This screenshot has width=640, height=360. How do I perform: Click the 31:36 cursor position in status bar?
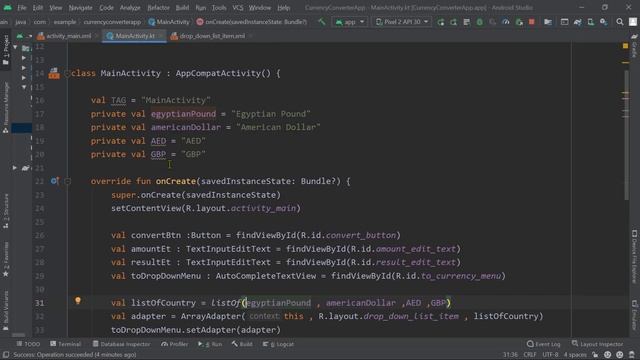click(x=510, y=355)
